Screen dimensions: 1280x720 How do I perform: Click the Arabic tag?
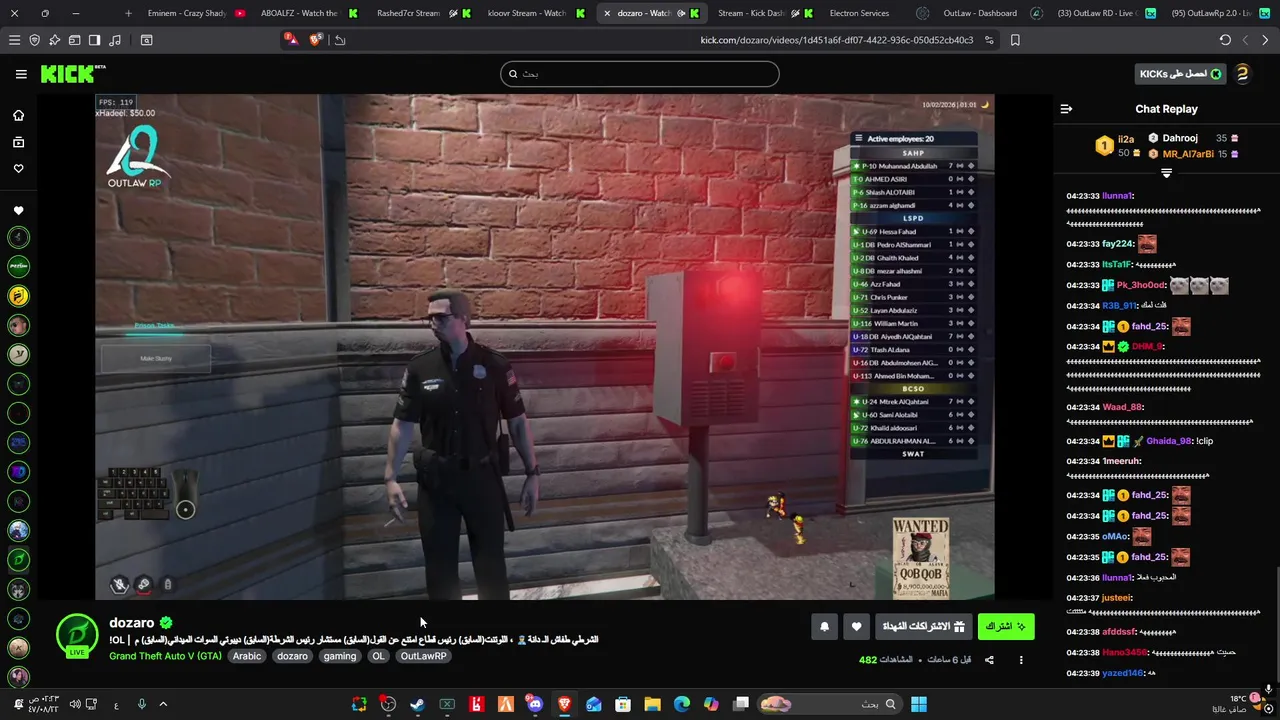click(247, 656)
